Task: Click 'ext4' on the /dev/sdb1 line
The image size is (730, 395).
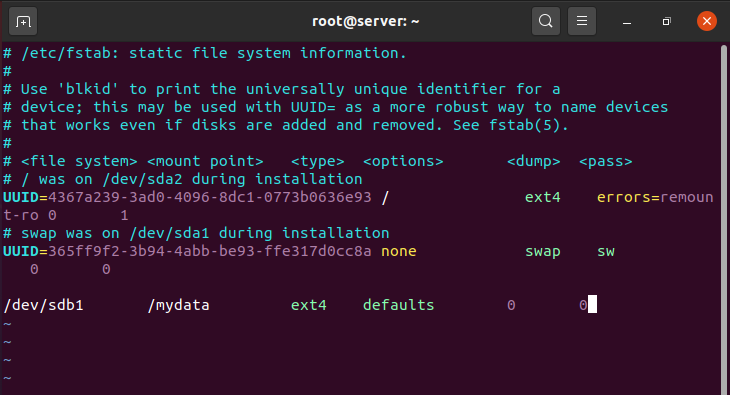Action: coord(309,305)
